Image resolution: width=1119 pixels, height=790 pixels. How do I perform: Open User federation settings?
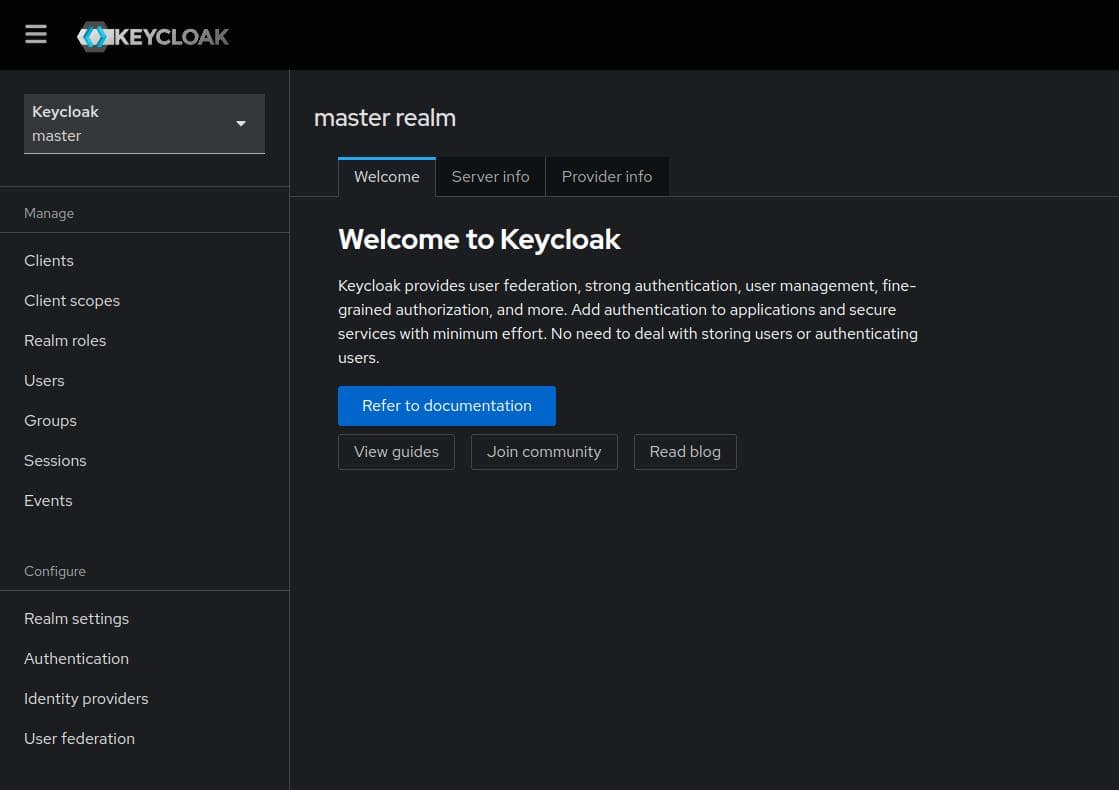click(79, 738)
